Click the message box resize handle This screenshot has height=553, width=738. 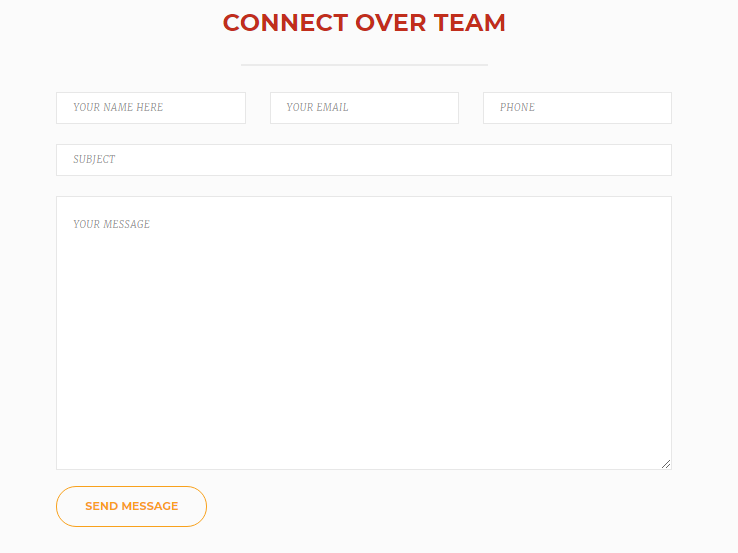coord(665,463)
